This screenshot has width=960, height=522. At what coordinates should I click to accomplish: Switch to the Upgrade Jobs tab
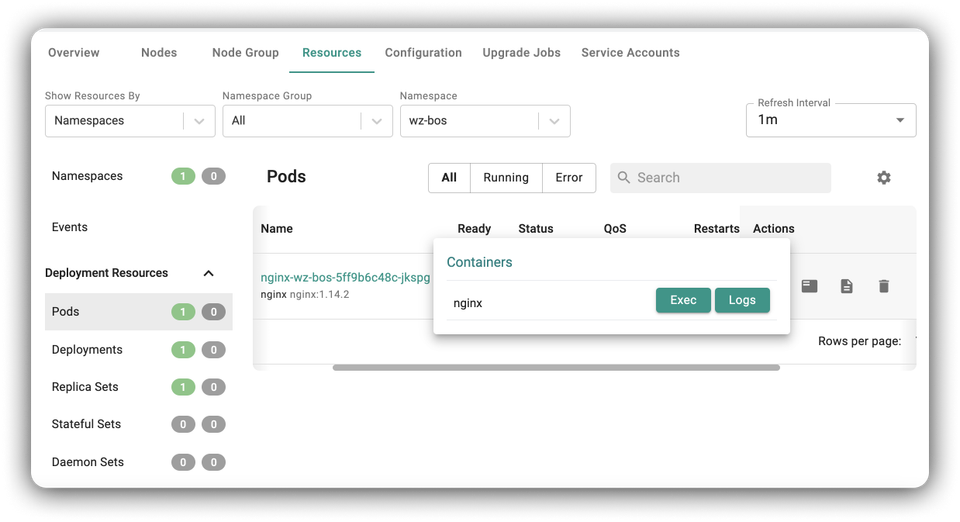pyautogui.click(x=521, y=53)
